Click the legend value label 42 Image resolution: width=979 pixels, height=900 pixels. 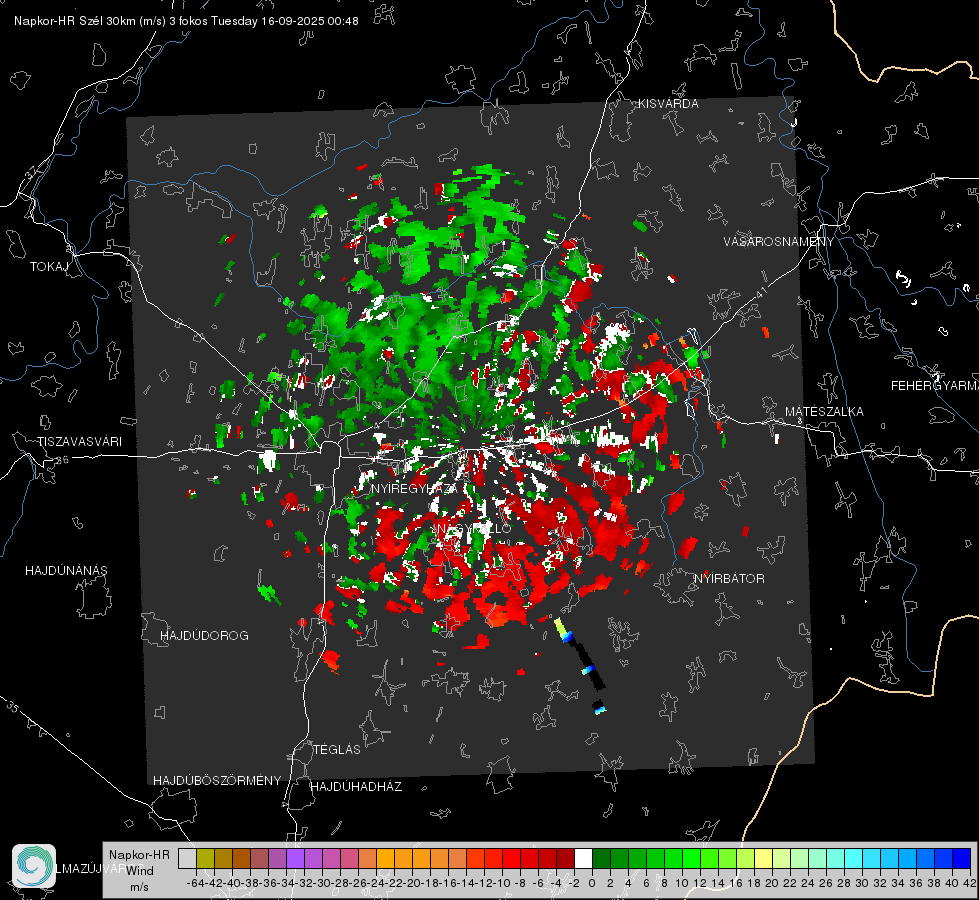tap(969, 883)
